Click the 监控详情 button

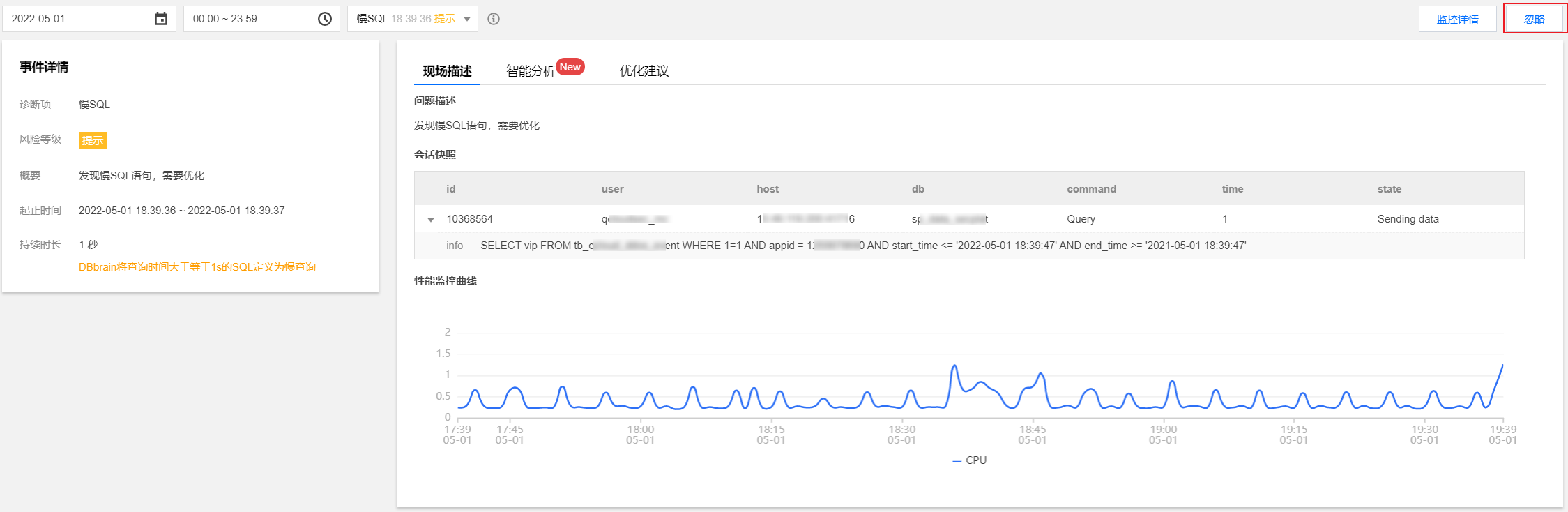point(1457,19)
